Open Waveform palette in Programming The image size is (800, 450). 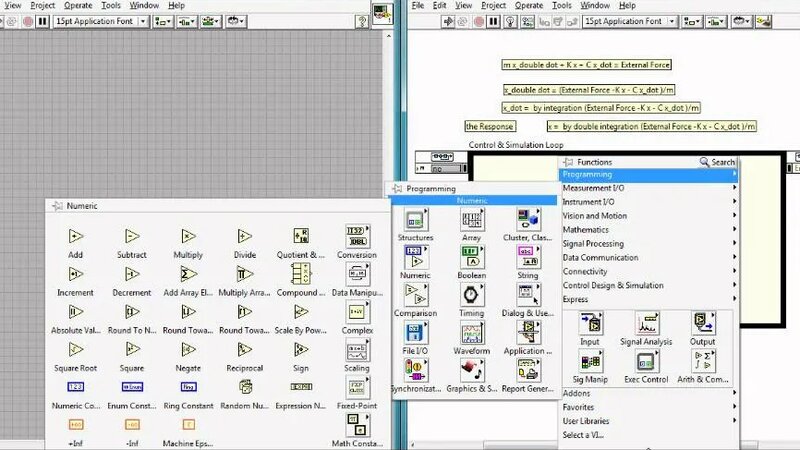point(471,333)
